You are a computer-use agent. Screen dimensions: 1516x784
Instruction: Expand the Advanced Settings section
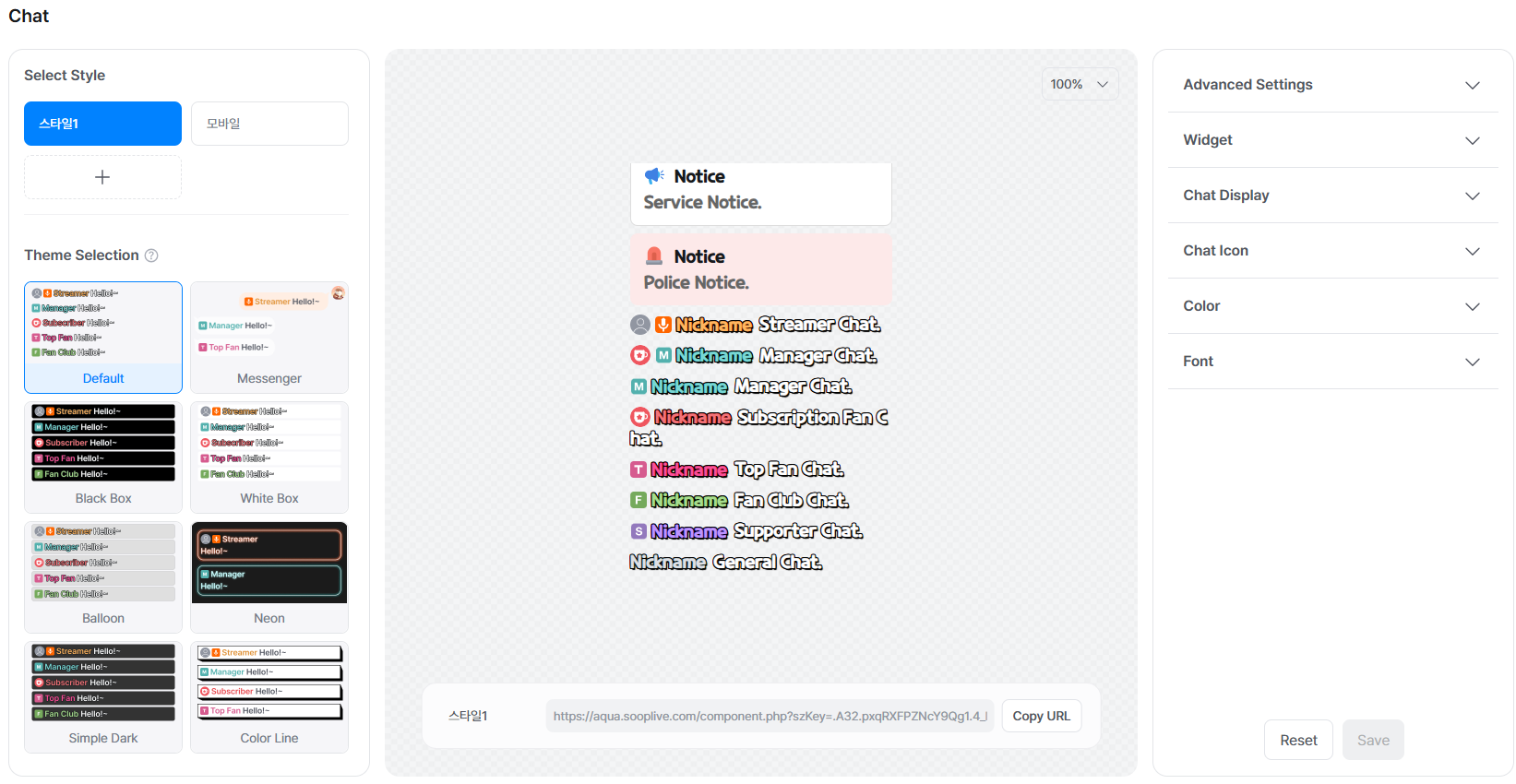pyautogui.click(x=1332, y=85)
